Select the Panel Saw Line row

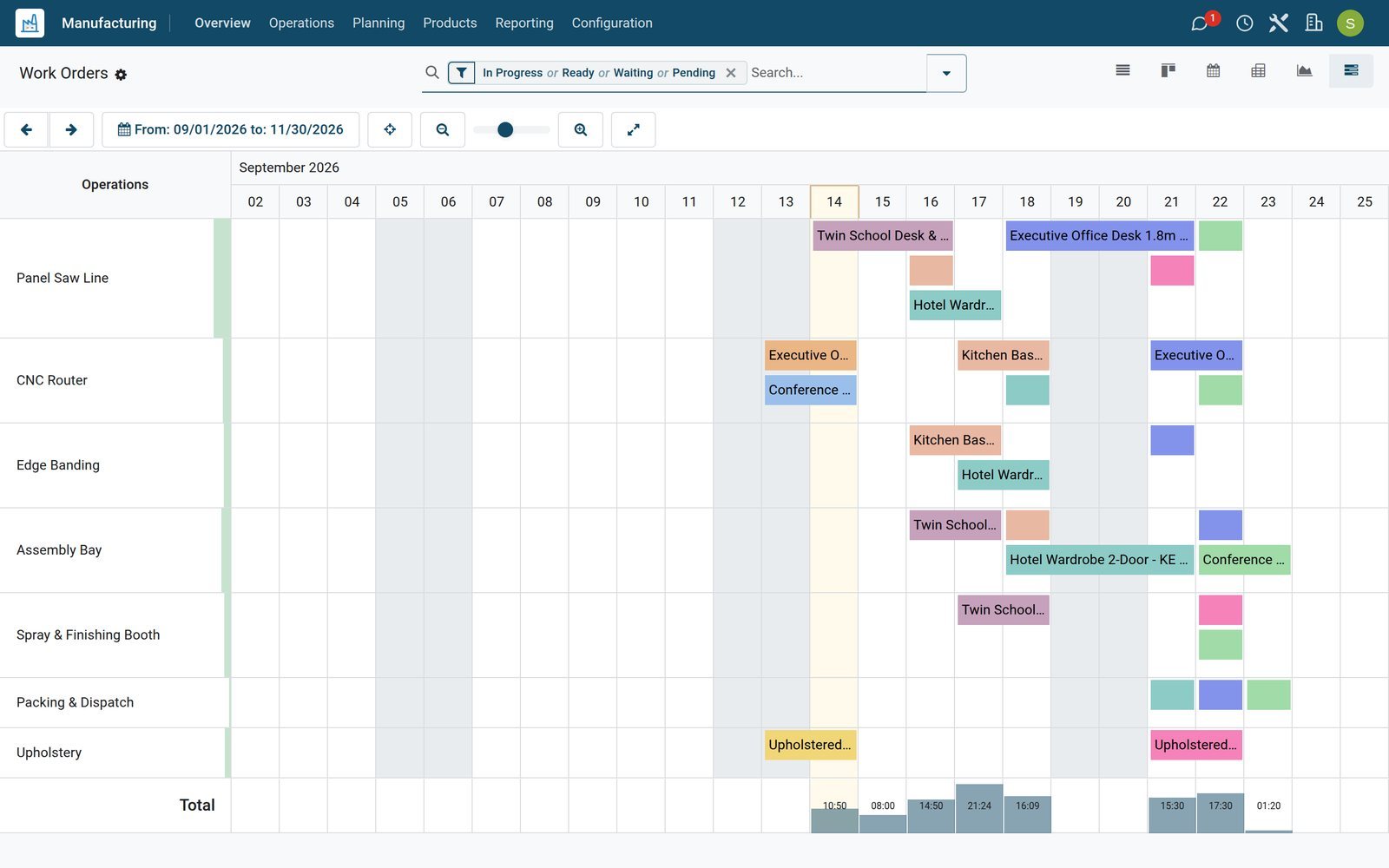click(115, 278)
